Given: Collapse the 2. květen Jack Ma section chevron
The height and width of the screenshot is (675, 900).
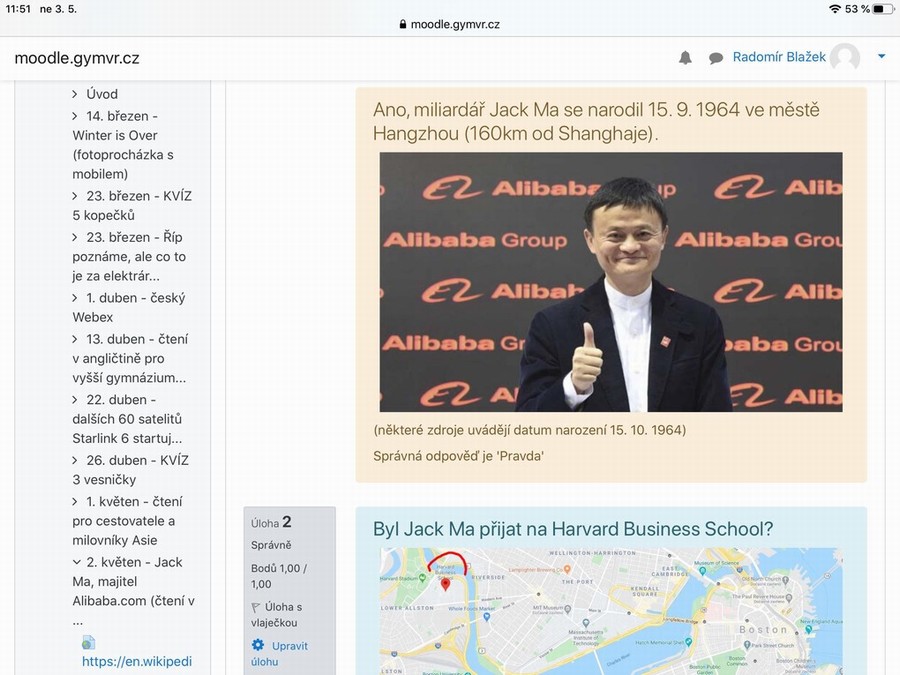Looking at the screenshot, I should (76, 562).
